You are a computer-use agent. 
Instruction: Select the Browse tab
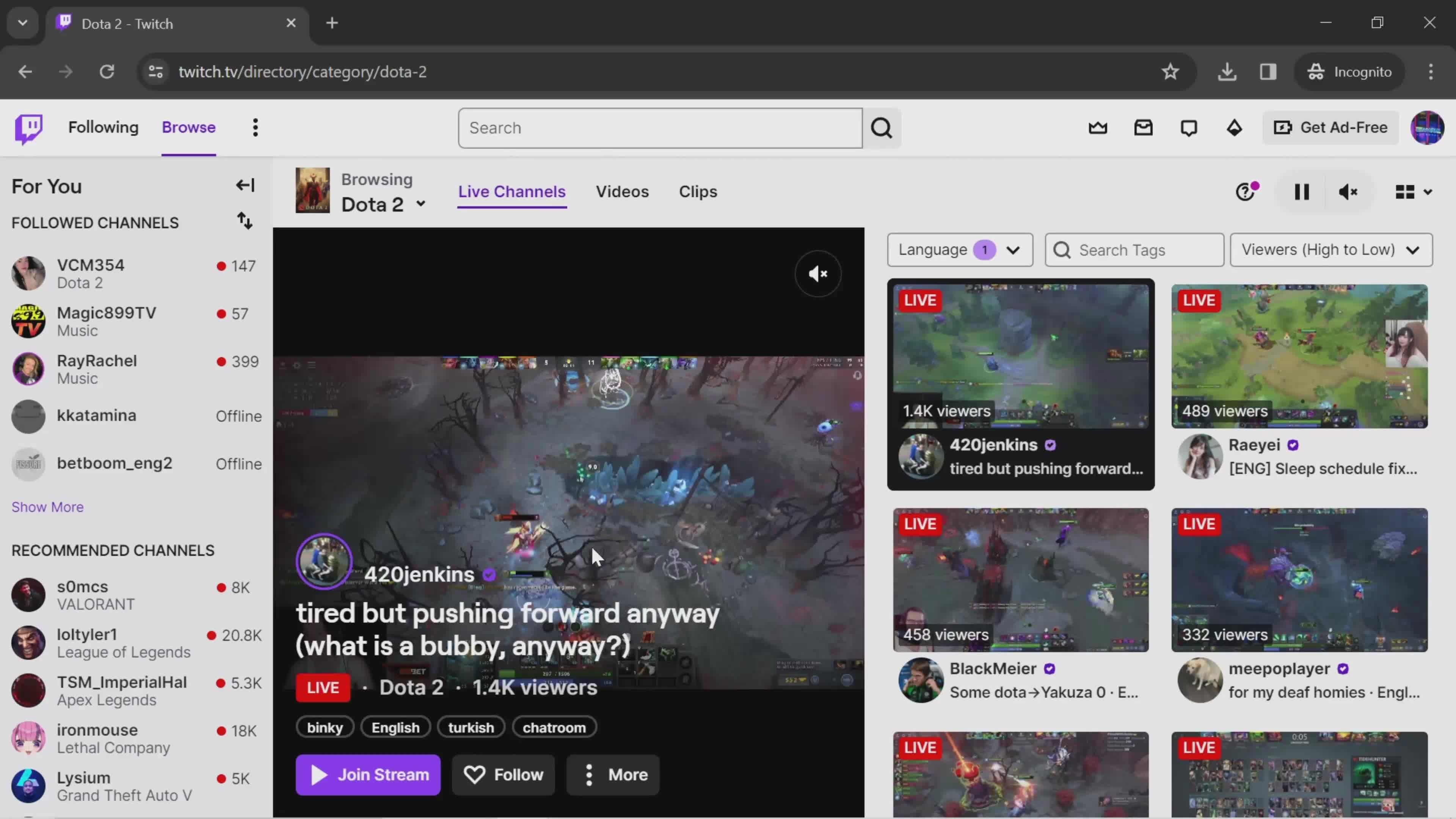point(189,128)
